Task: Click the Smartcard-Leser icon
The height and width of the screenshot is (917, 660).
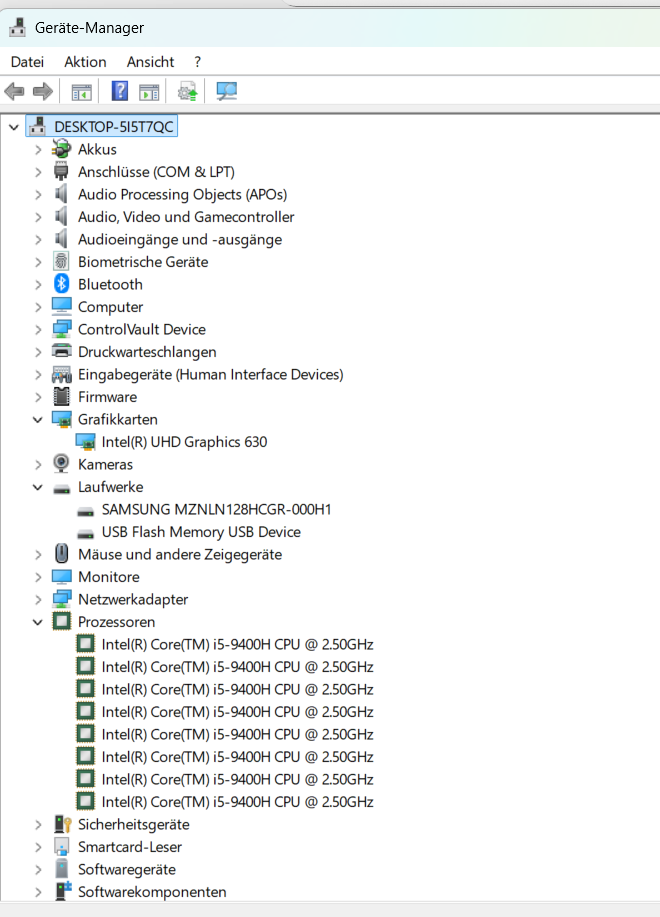Action: tap(61, 847)
